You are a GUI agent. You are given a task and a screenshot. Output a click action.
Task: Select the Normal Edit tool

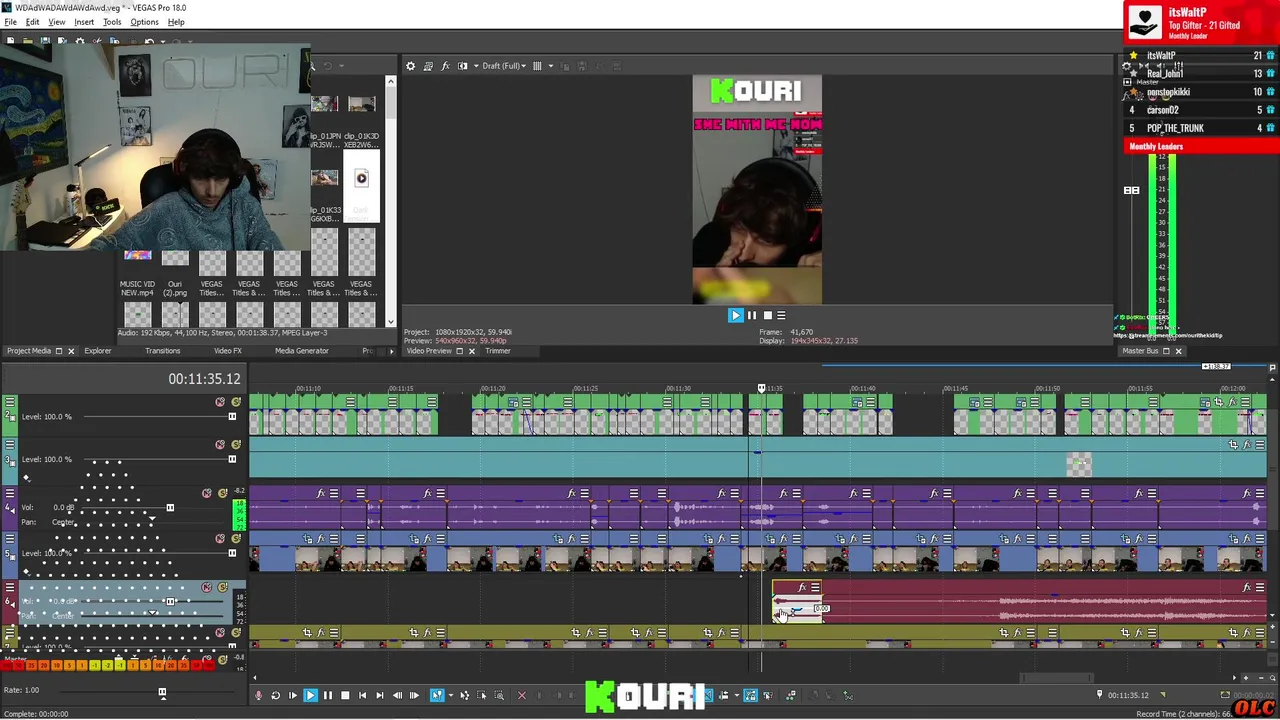tap(436, 695)
